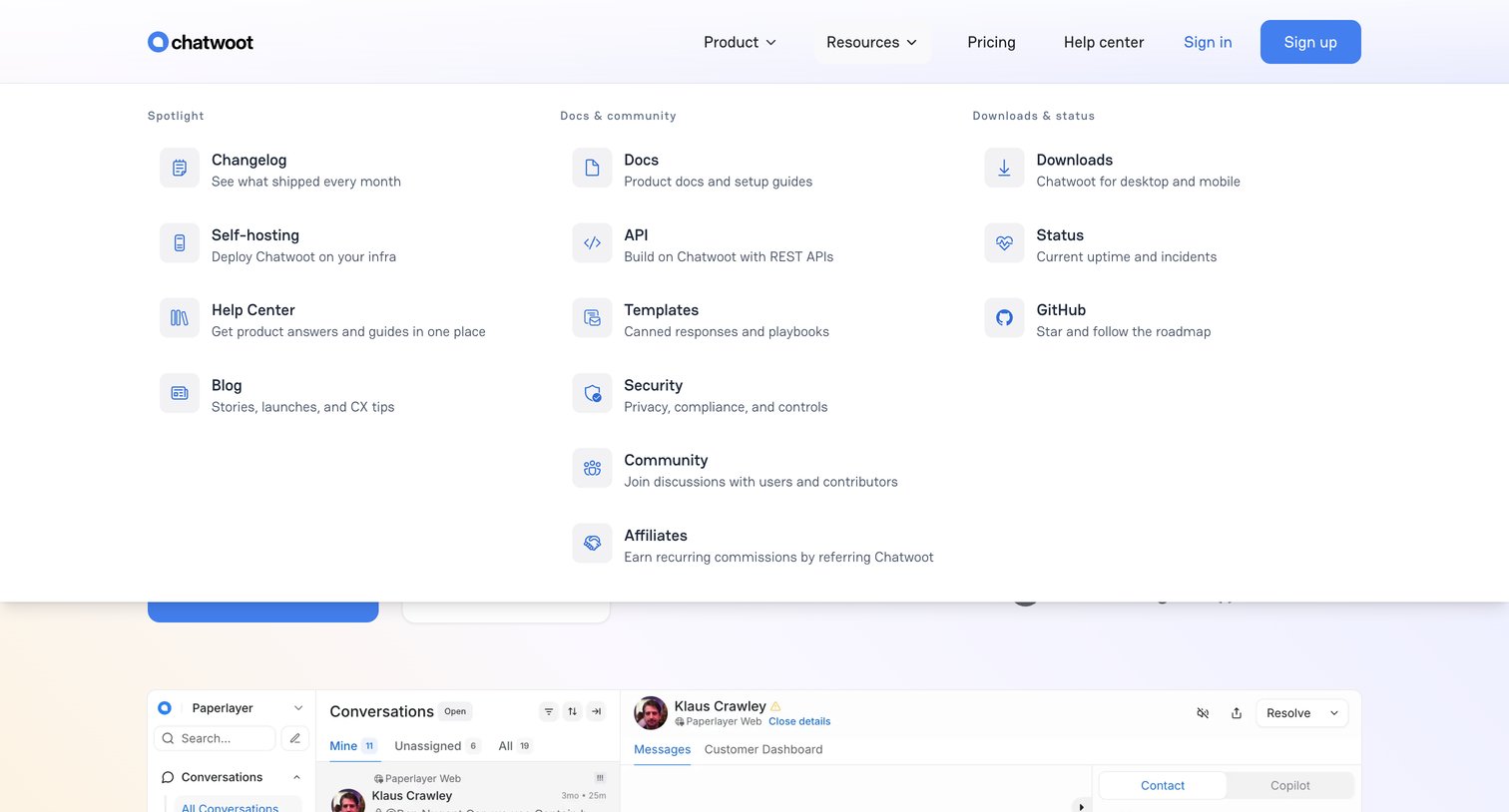Click the Affiliates handshake icon
Viewport: 1509px width, 812px height.
coord(592,544)
